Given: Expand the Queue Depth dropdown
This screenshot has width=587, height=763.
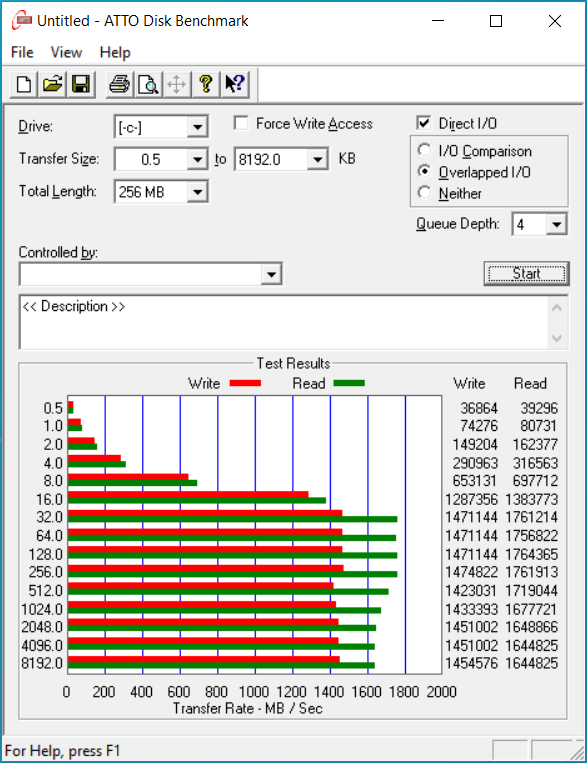Looking at the screenshot, I should pos(556,224).
